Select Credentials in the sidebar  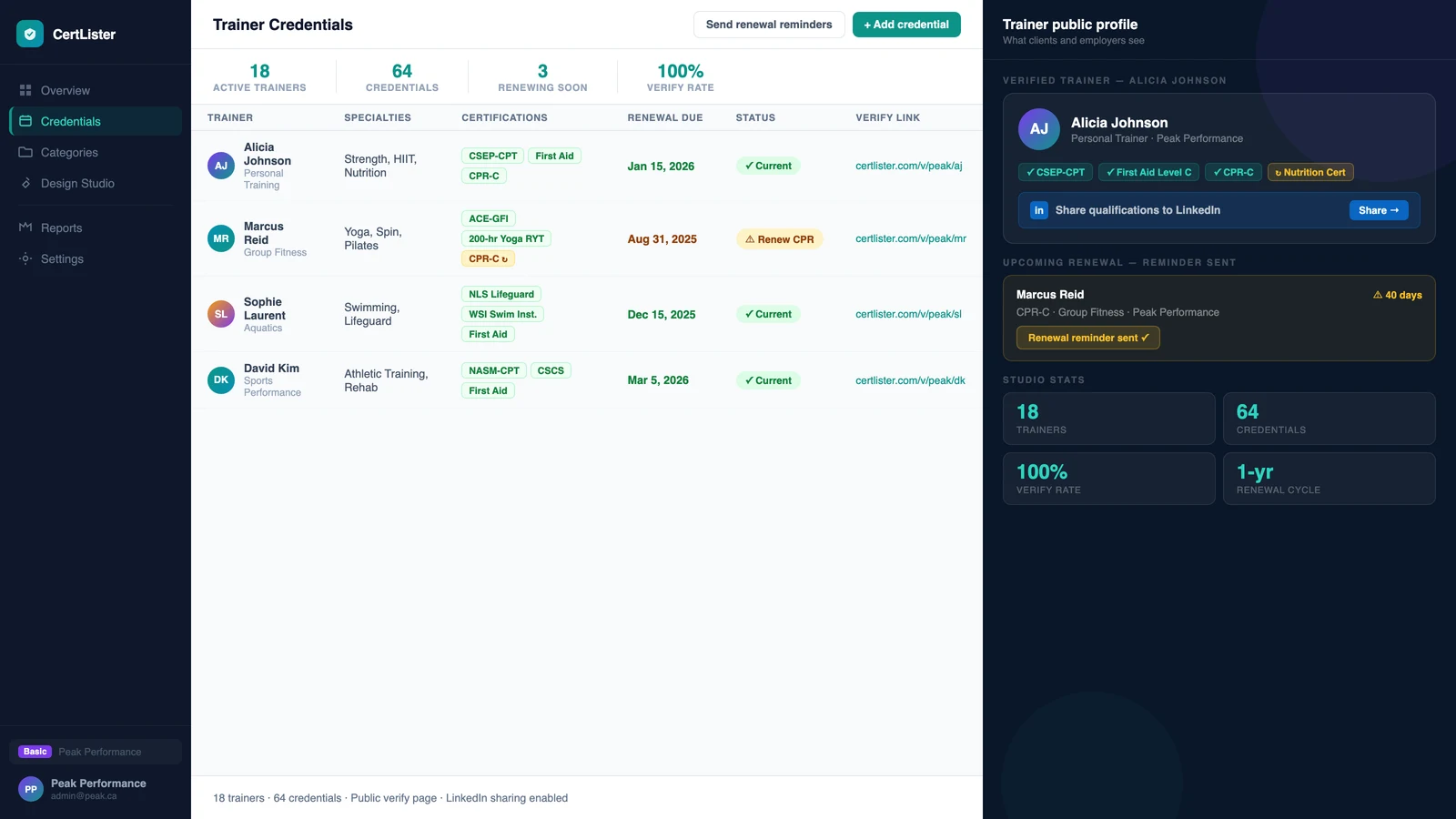tap(96, 121)
